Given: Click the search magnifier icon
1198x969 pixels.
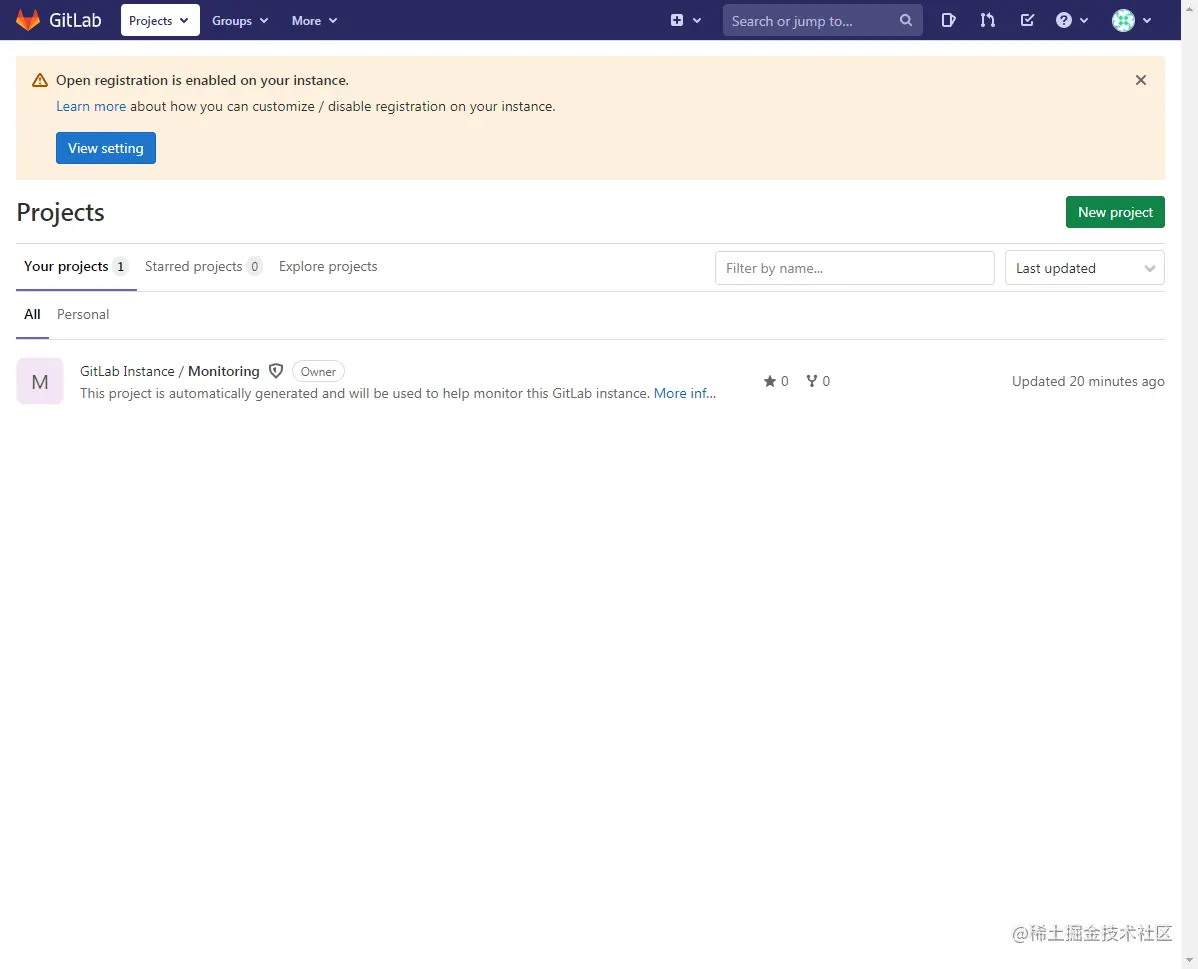Looking at the screenshot, I should pyautogui.click(x=905, y=21).
